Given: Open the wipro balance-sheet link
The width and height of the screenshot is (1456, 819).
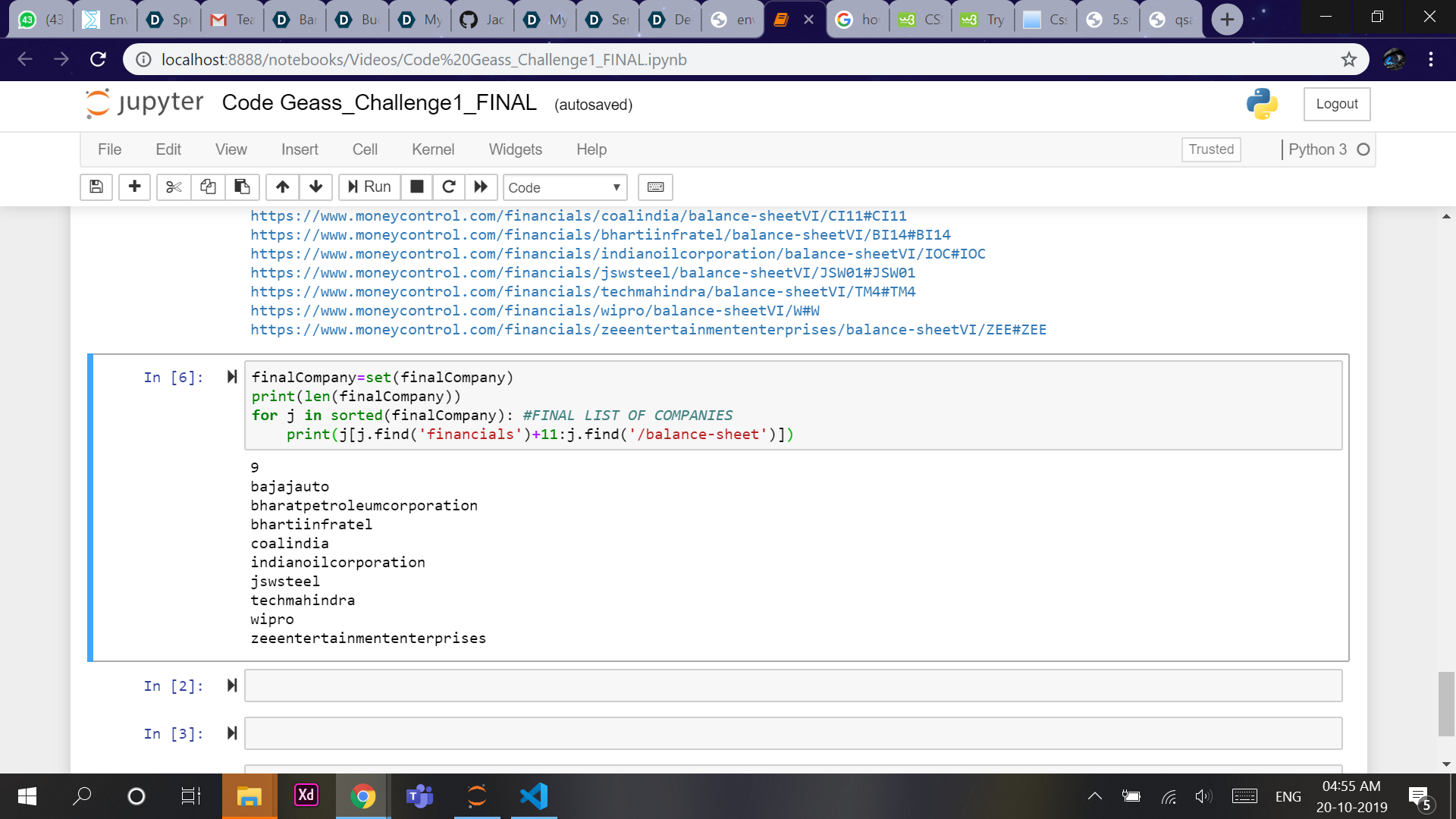Looking at the screenshot, I should pos(535,311).
